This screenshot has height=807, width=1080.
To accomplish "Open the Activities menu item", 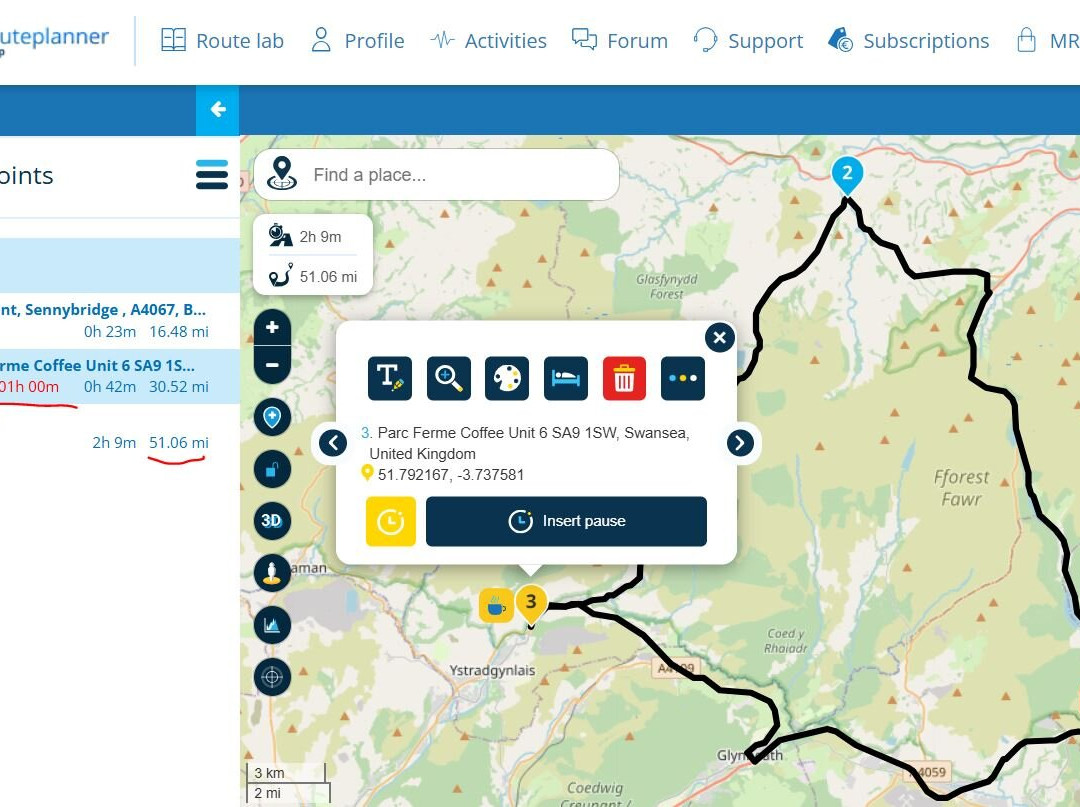I will click(x=489, y=41).
